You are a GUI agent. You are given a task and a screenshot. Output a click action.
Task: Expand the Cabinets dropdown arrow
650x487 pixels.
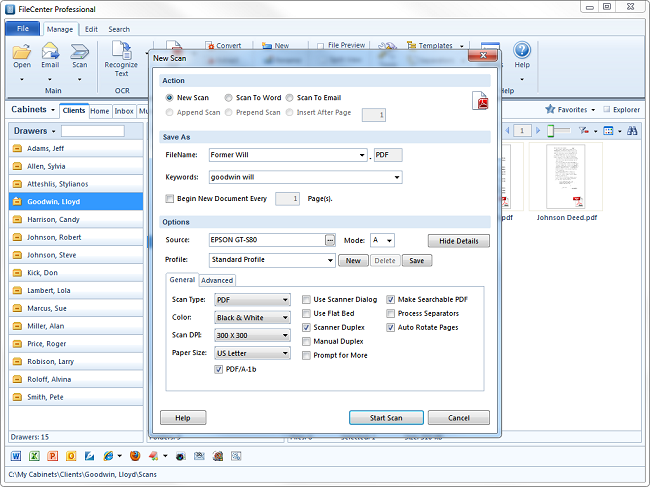pos(53,110)
